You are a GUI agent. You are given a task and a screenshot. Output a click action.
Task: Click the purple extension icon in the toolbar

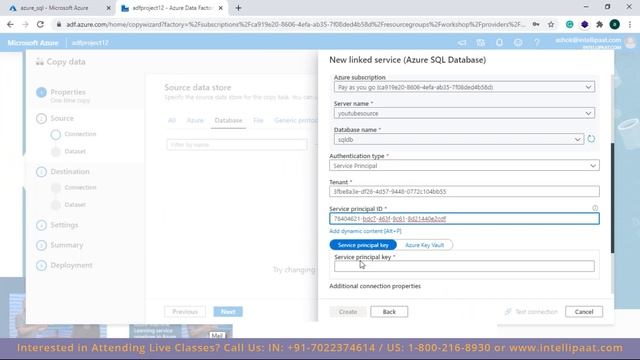(x=584, y=24)
